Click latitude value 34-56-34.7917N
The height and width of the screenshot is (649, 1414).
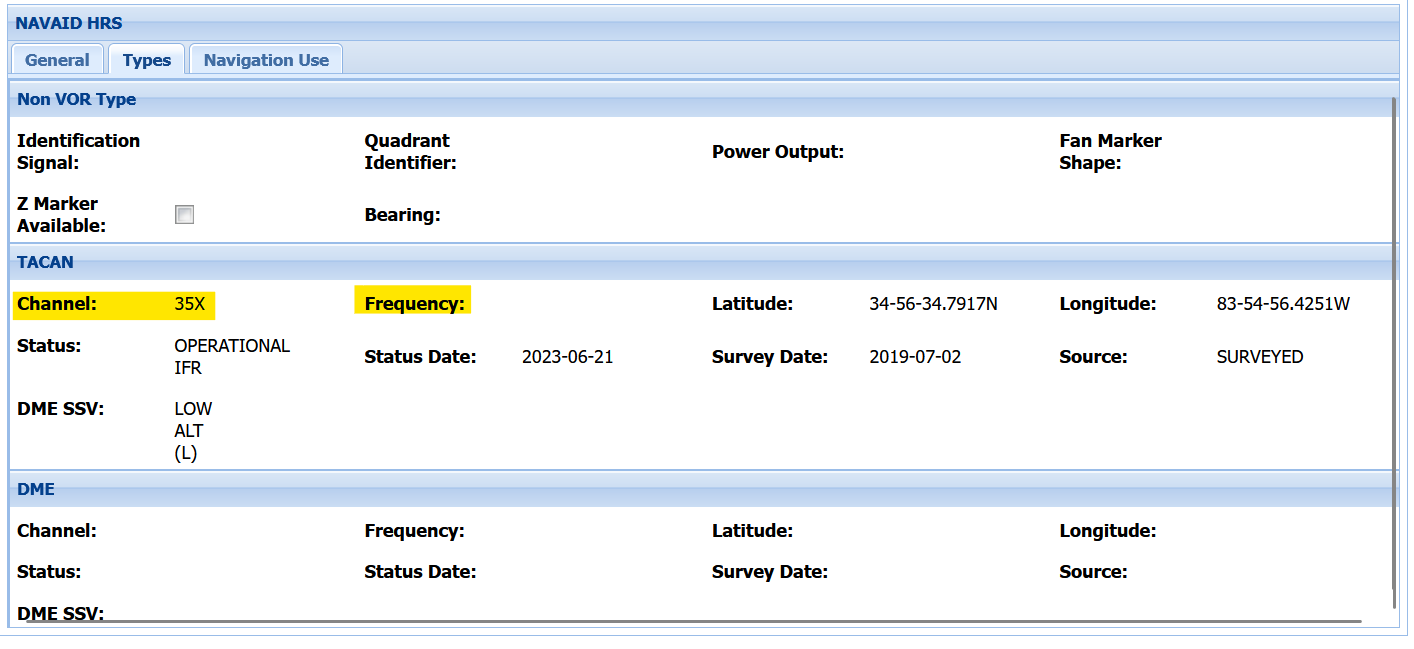tap(934, 304)
